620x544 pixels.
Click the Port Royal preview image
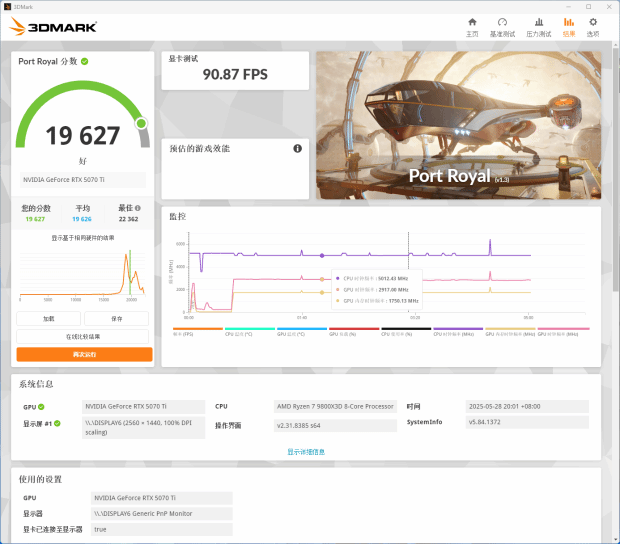click(458, 125)
